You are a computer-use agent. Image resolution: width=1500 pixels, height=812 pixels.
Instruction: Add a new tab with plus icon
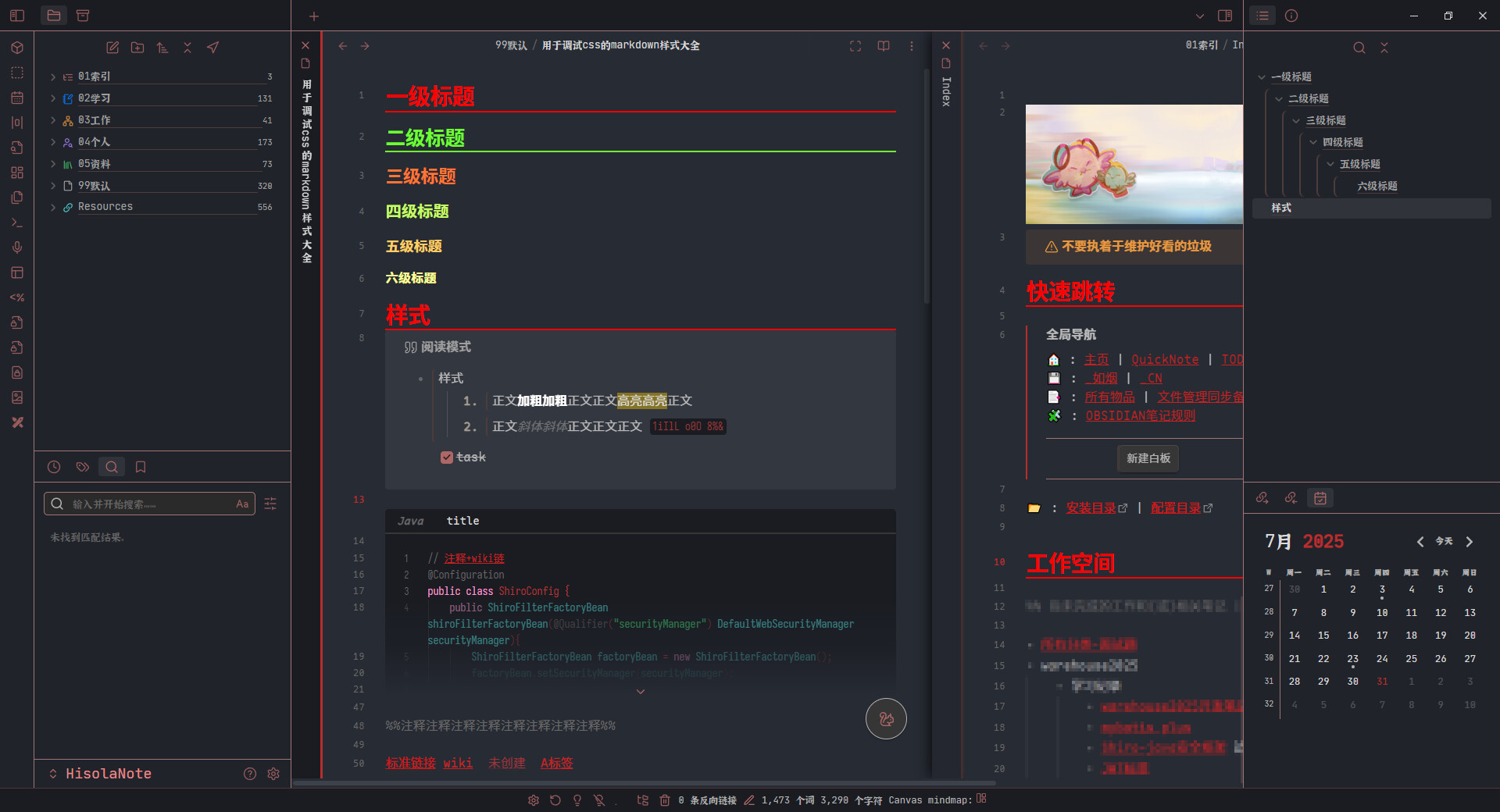(x=314, y=16)
